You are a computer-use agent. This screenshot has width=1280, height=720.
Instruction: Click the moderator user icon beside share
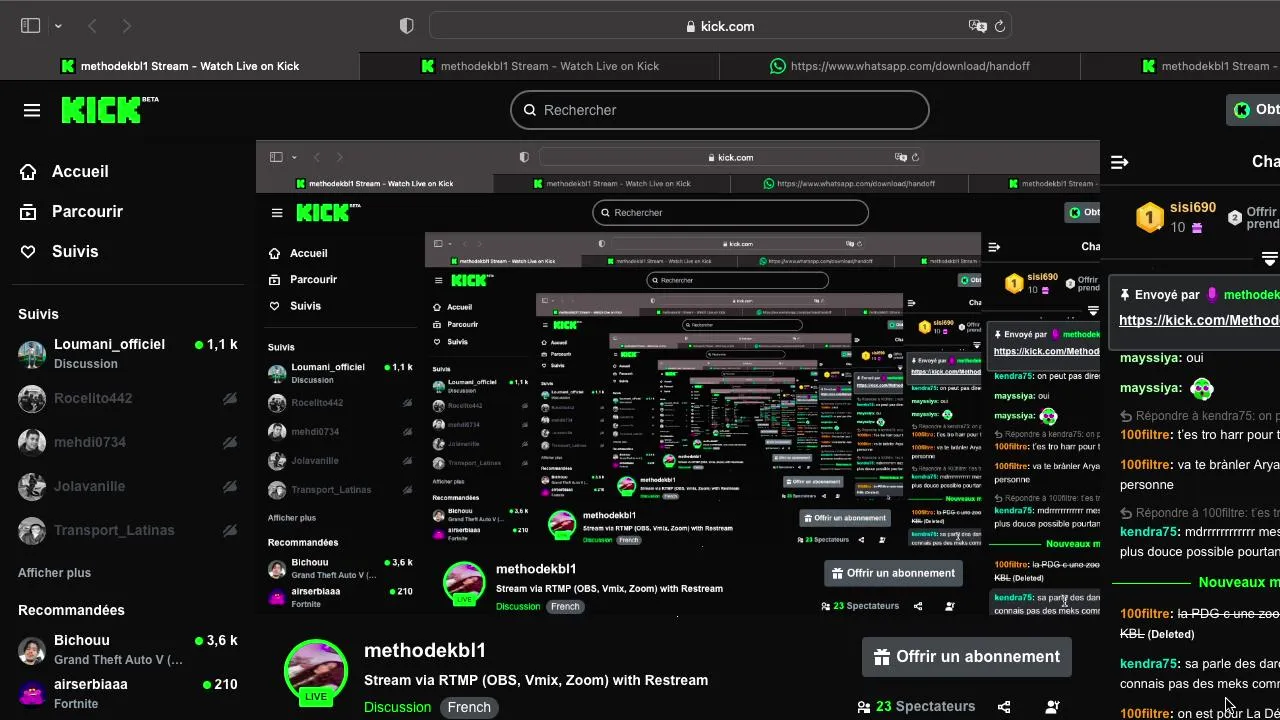(1052, 707)
